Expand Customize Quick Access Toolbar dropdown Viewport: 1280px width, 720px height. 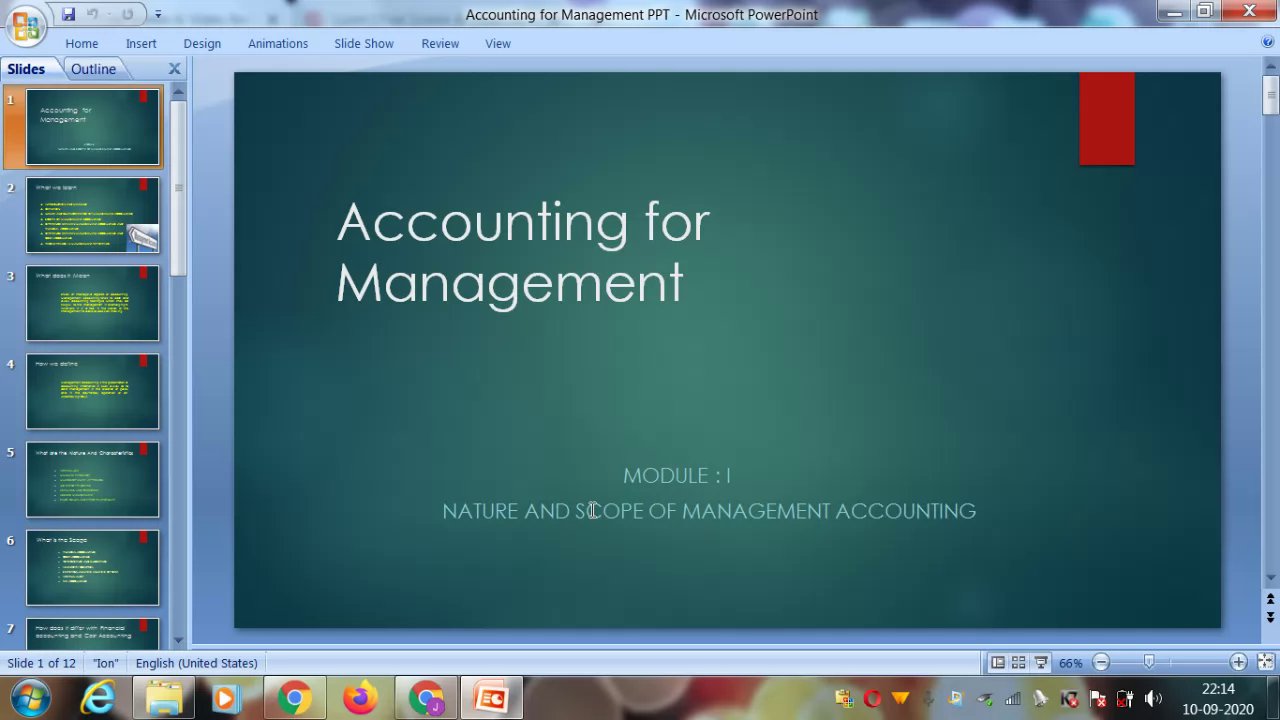(x=157, y=14)
